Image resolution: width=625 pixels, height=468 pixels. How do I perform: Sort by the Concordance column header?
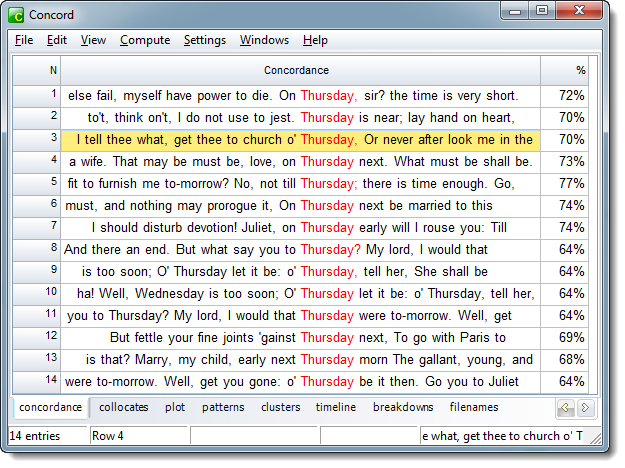(x=296, y=70)
